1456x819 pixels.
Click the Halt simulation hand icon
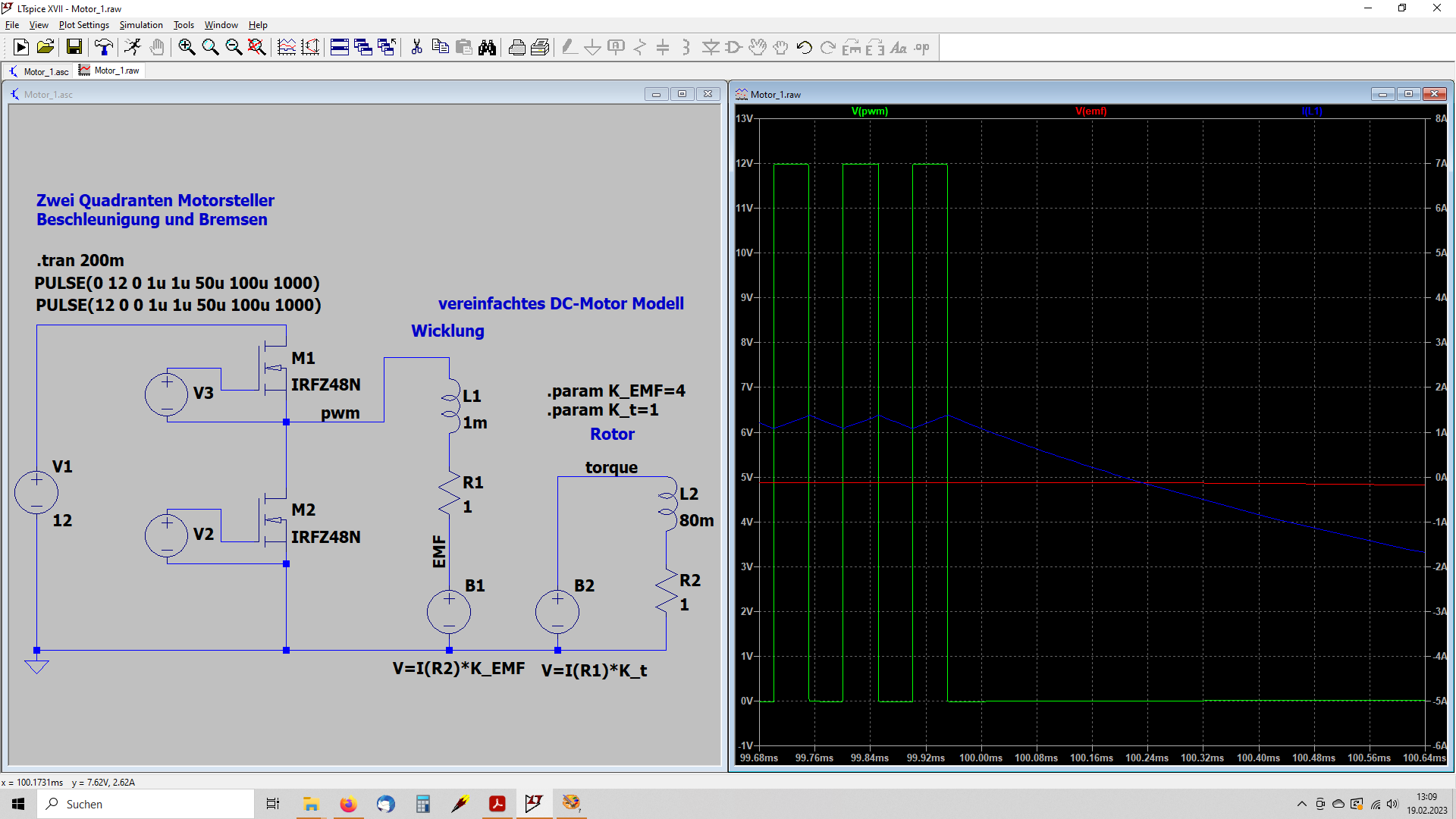(157, 48)
